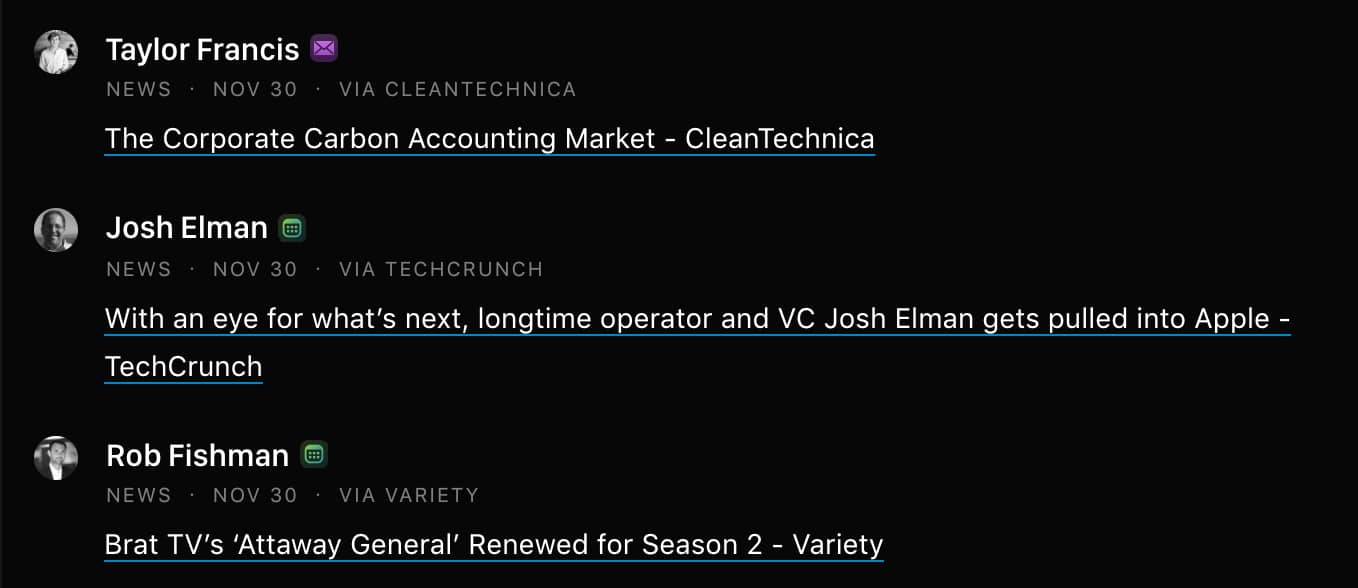The height and width of the screenshot is (588, 1358).
Task: Open Rob Fishman's profile photo
Action: (x=56, y=457)
